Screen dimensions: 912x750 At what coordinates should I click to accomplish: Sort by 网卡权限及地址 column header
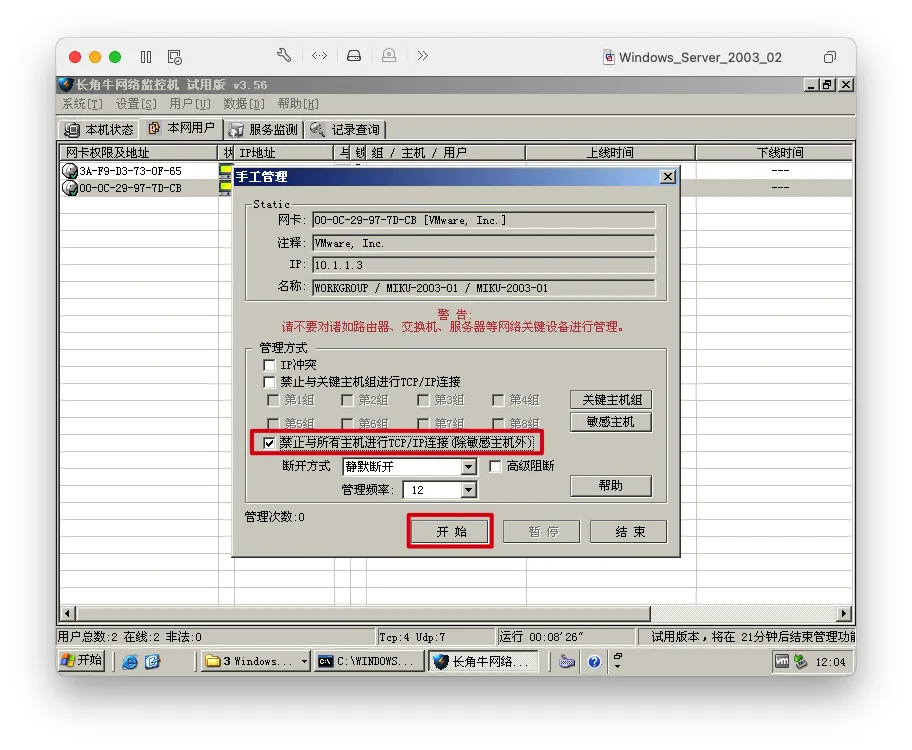coord(138,152)
